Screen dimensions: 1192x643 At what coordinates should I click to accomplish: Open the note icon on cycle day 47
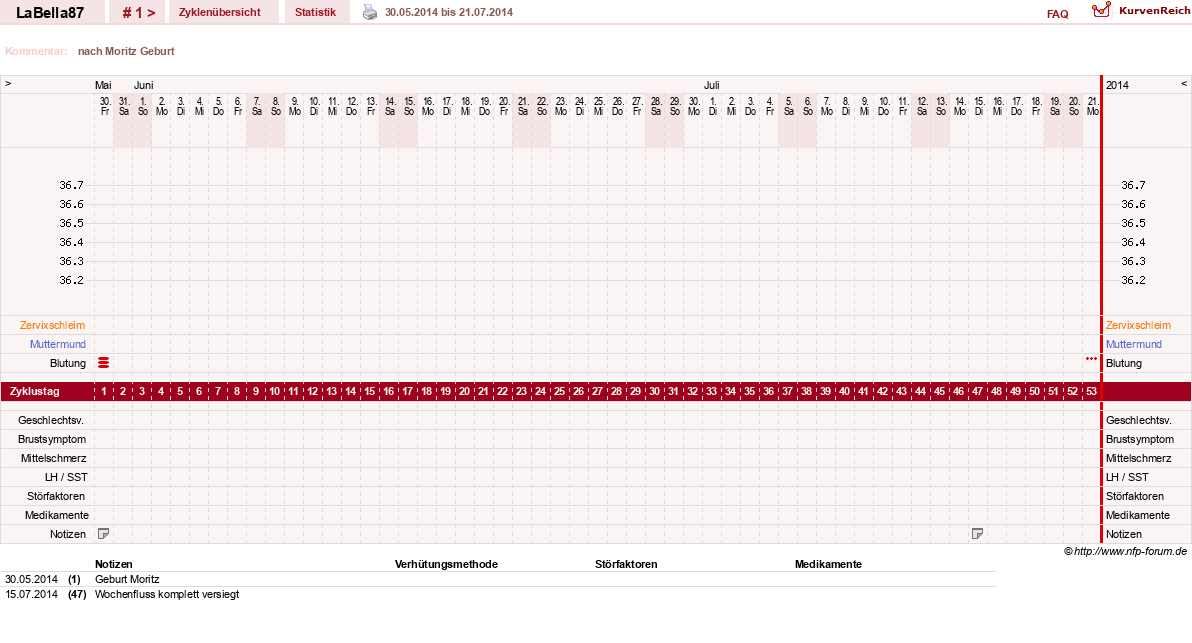[978, 534]
